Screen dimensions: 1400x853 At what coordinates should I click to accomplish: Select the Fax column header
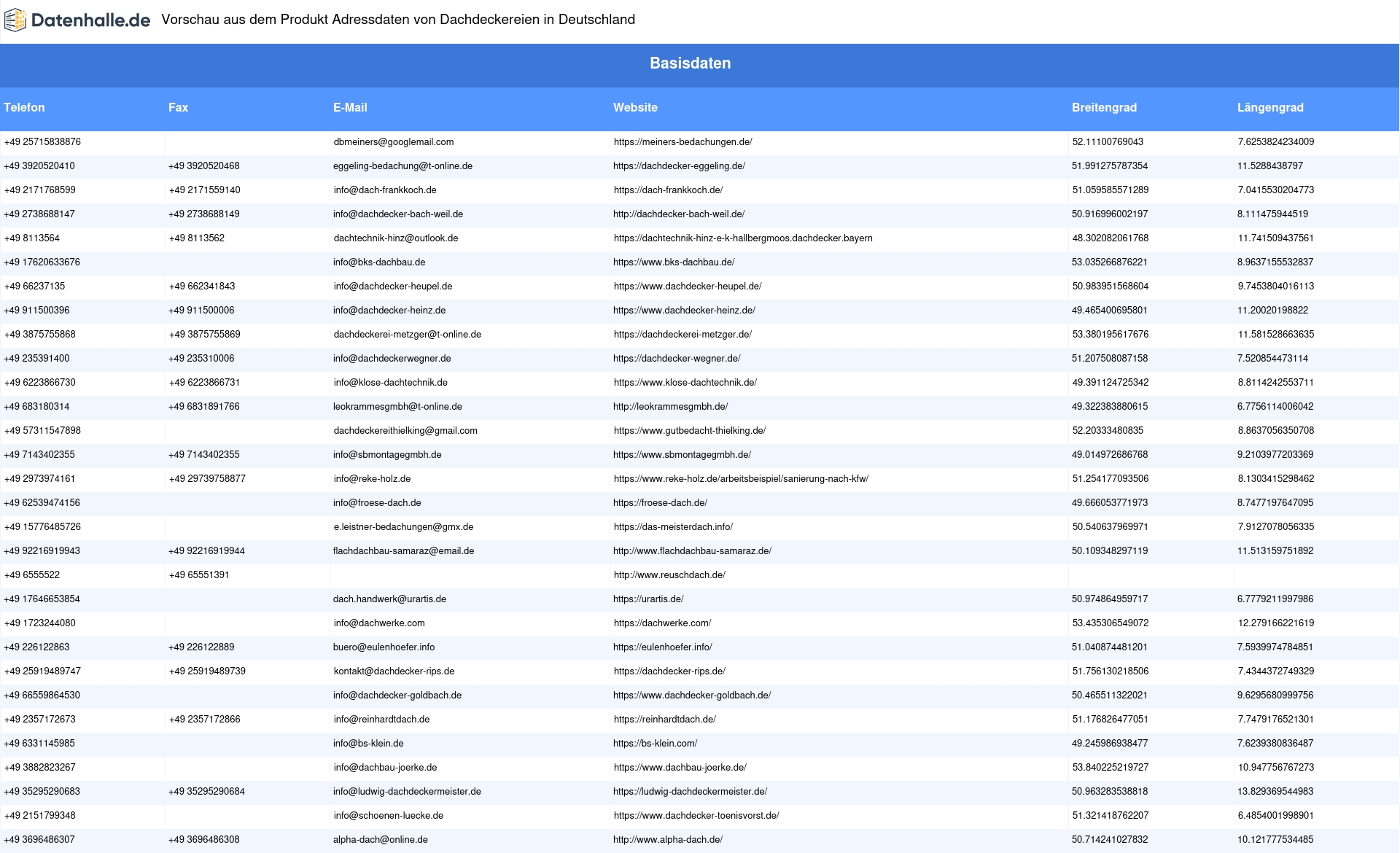tap(178, 107)
